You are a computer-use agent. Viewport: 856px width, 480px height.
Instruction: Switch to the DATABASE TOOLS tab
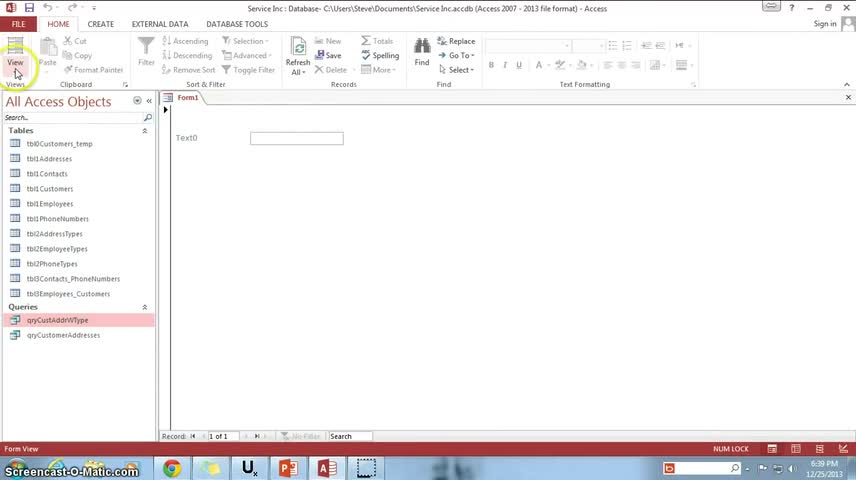237,24
